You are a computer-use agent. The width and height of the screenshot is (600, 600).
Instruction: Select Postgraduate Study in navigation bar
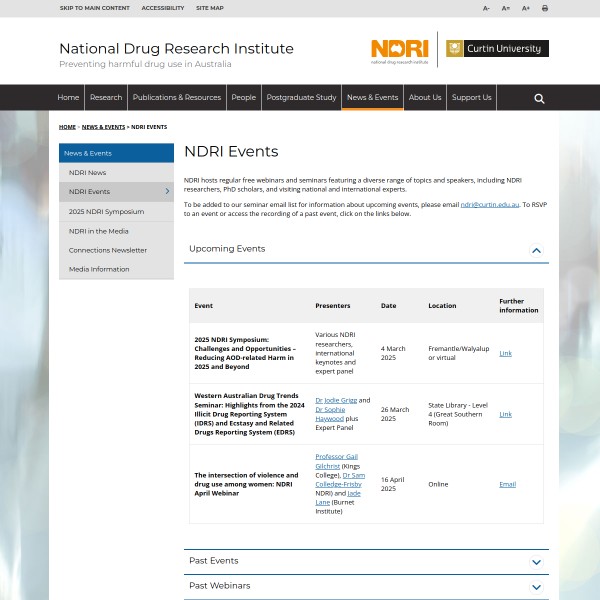point(301,98)
